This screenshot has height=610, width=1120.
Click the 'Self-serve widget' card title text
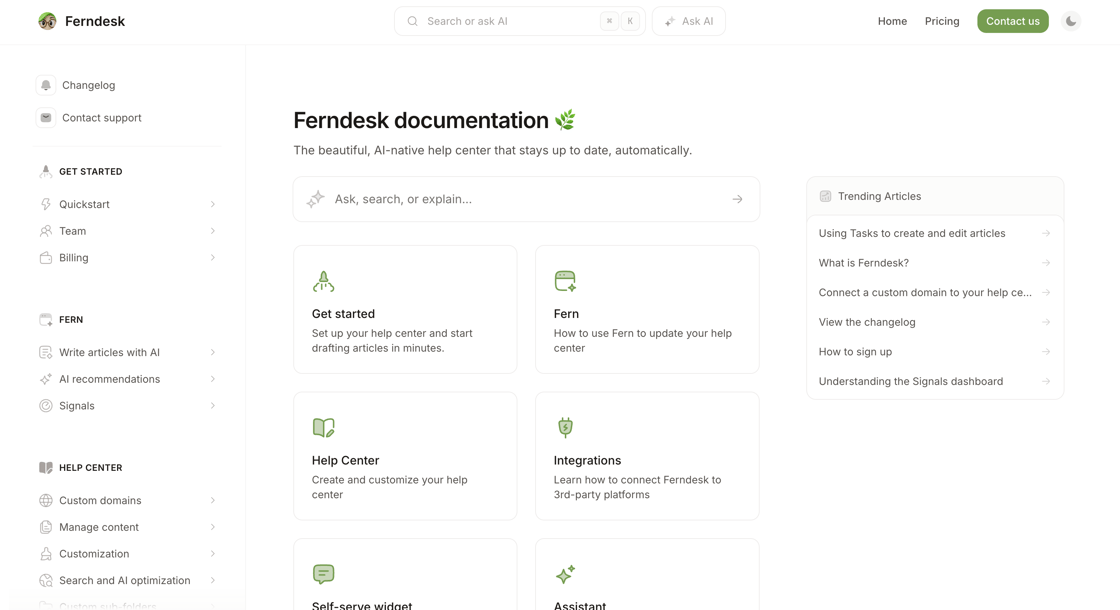tap(361, 606)
